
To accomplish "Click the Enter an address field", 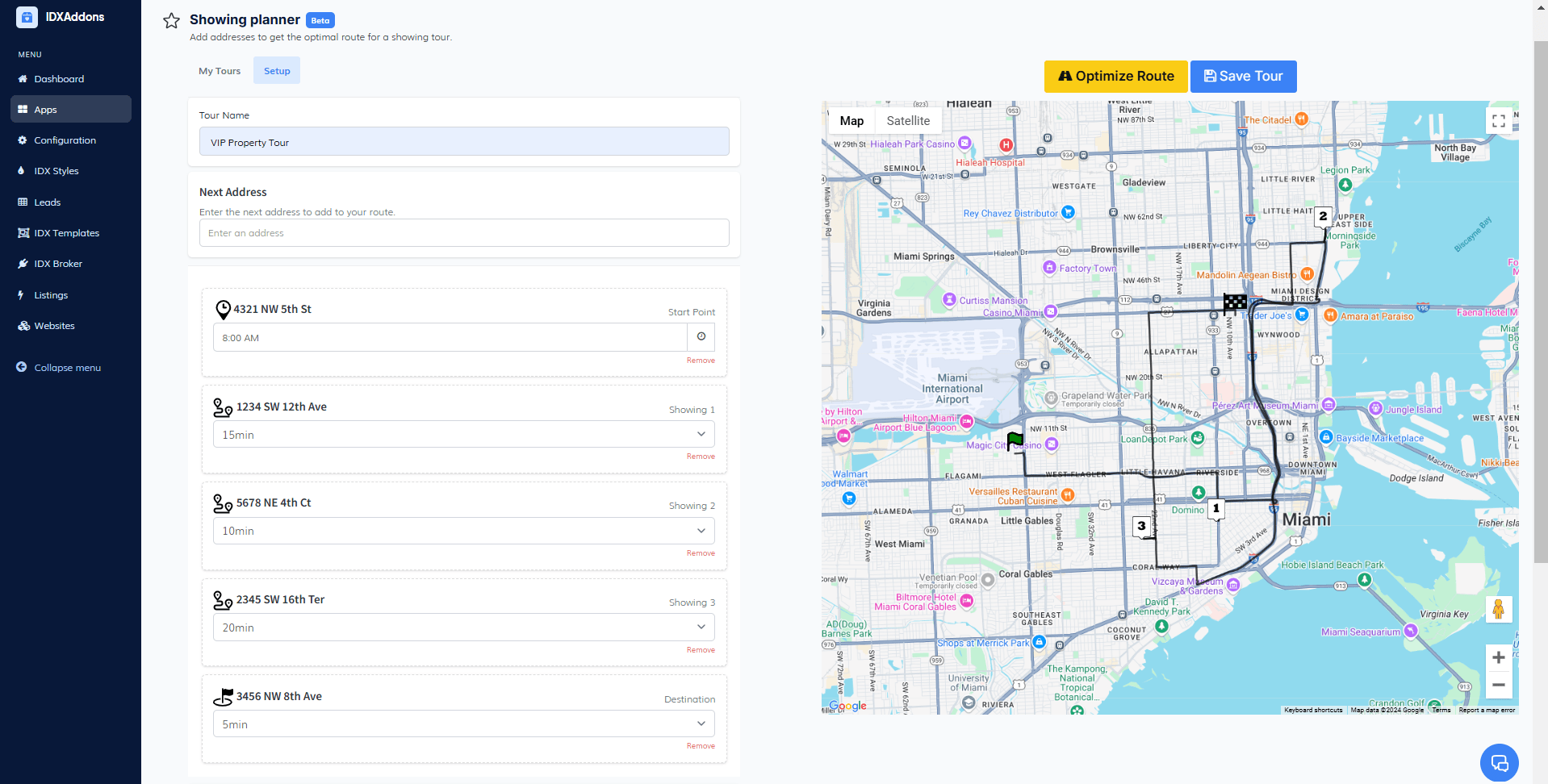I will point(463,233).
